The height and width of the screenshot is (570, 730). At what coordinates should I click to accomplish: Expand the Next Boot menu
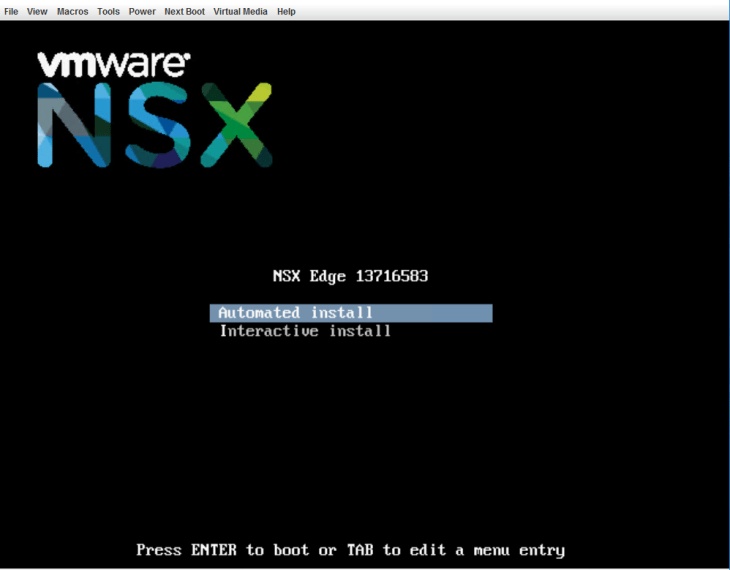click(184, 12)
